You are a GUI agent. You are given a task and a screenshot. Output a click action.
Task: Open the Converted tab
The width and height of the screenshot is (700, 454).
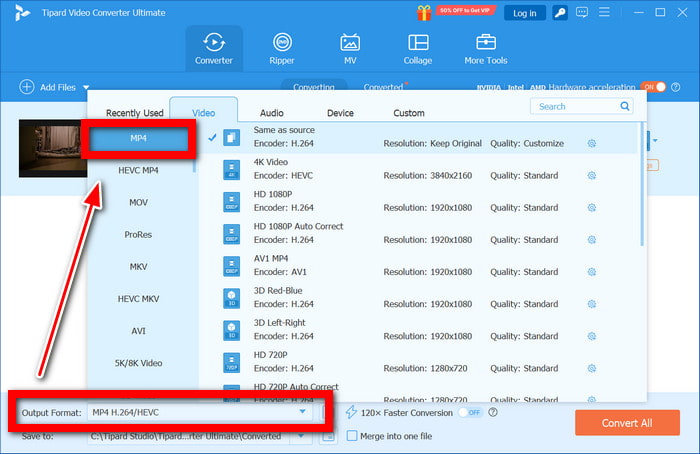click(383, 87)
